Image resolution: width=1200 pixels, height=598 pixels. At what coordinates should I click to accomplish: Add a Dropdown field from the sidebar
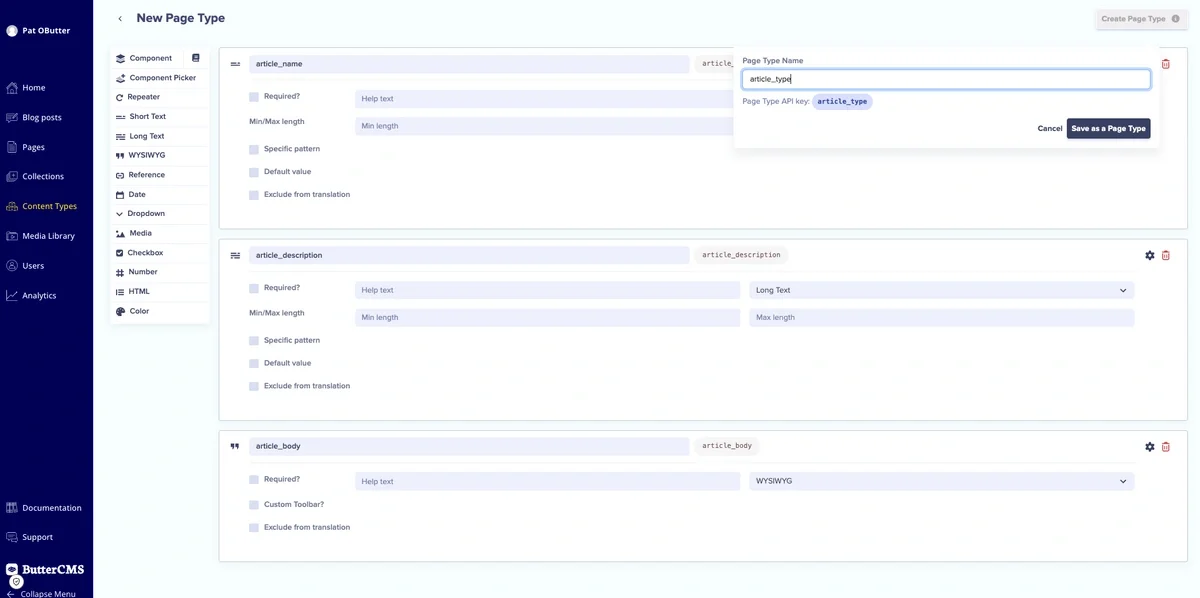click(146, 214)
